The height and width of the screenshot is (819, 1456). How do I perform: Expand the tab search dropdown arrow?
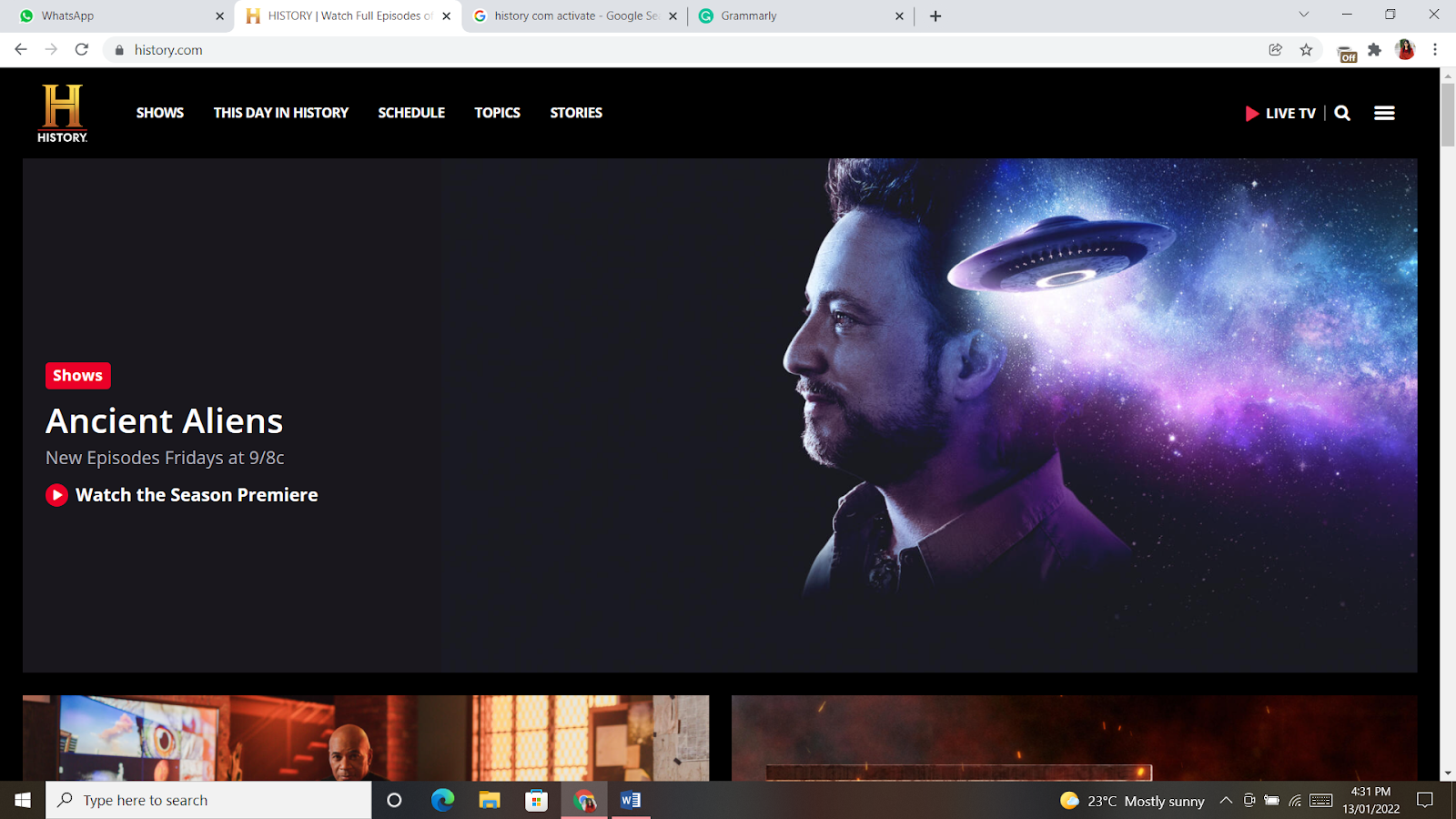tap(1304, 15)
